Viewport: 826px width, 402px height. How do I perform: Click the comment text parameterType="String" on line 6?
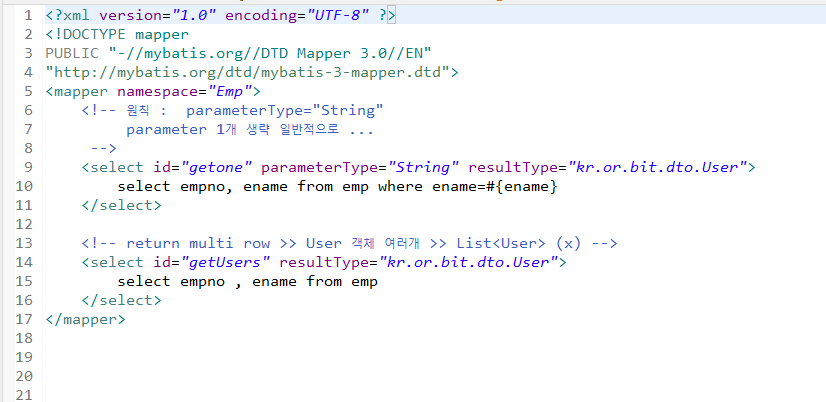pos(284,111)
